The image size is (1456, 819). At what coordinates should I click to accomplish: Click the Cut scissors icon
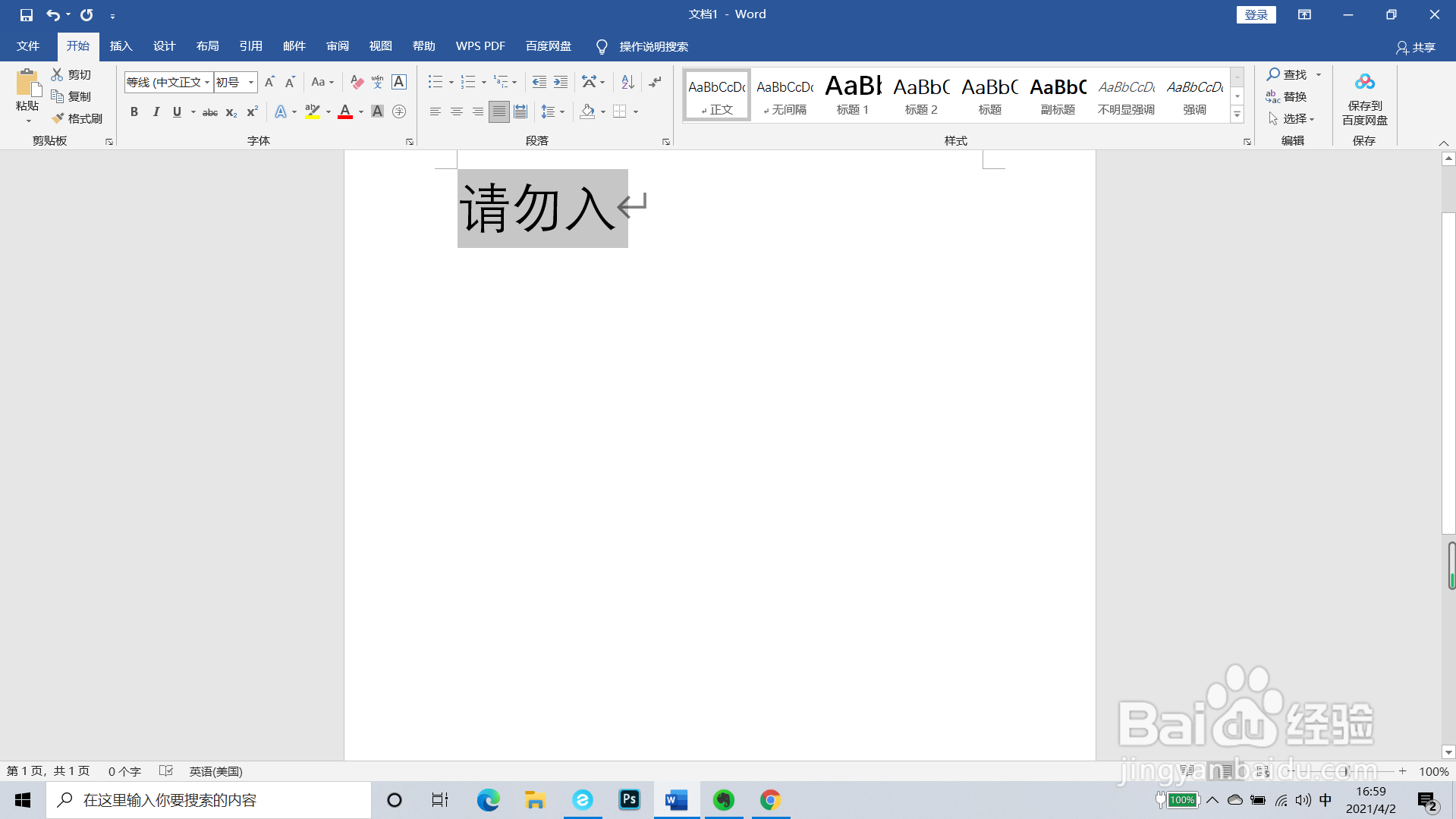point(57,74)
